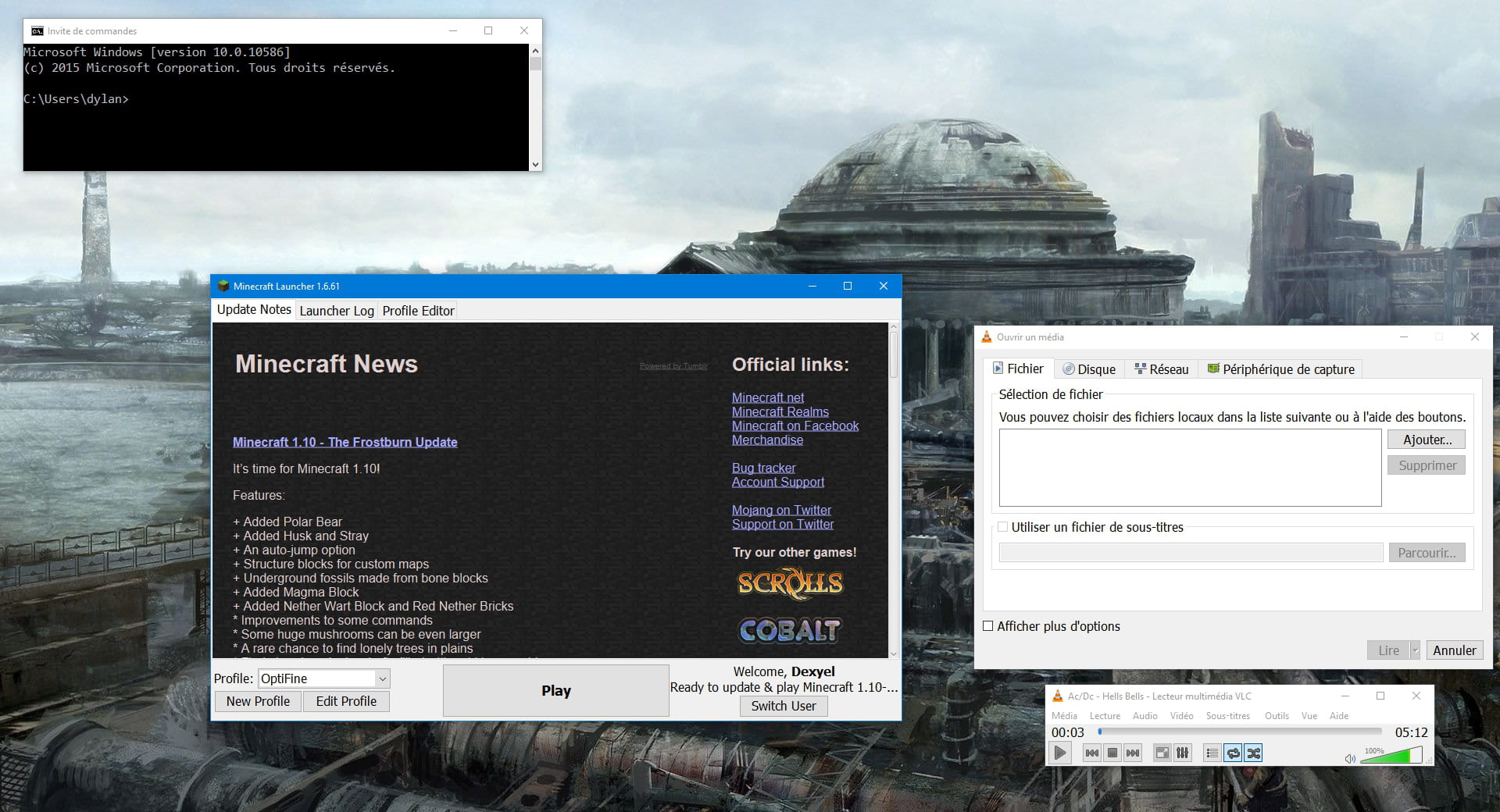Open the Update Notes tab
The width and height of the screenshot is (1500, 812).
tap(254, 309)
